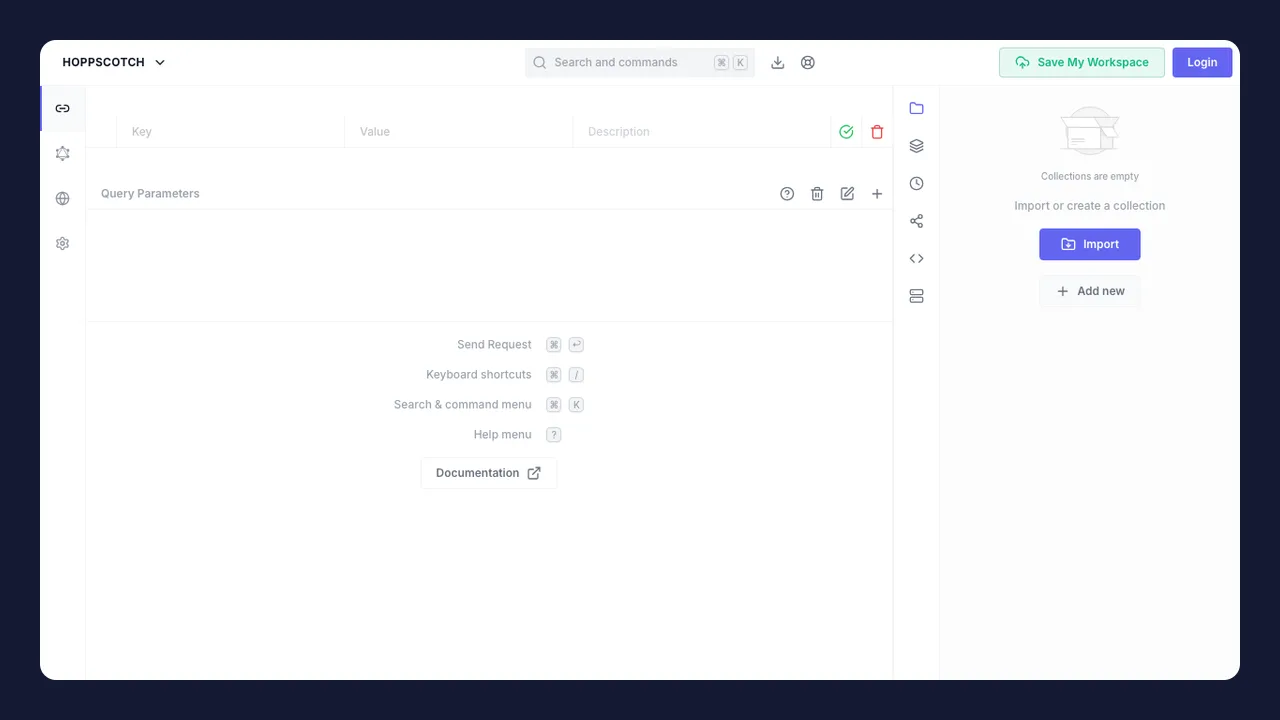The width and height of the screenshot is (1280, 720).
Task: Open the Share request tab icon
Action: tap(916, 221)
